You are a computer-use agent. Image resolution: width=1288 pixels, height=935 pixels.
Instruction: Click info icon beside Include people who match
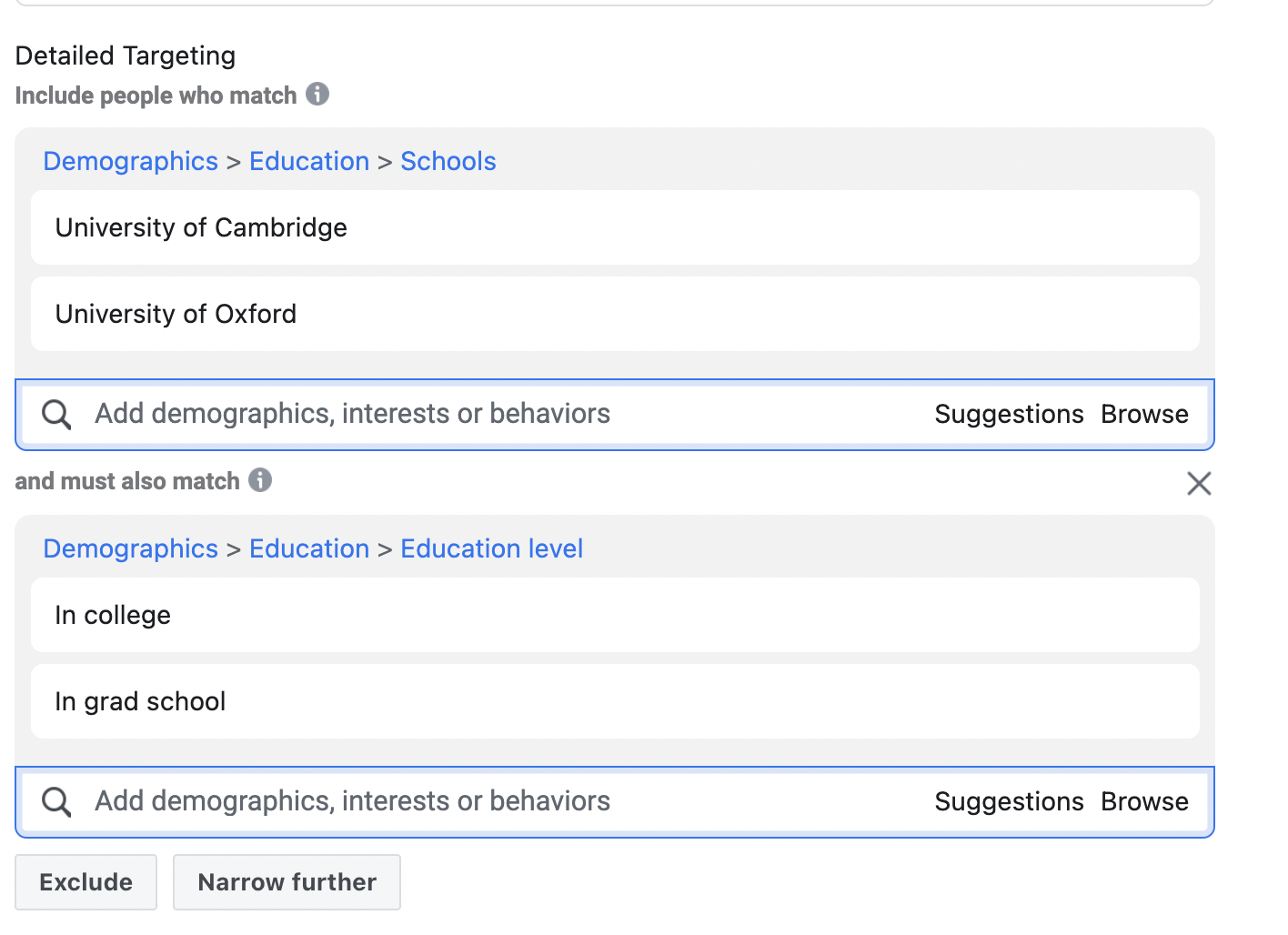click(317, 94)
